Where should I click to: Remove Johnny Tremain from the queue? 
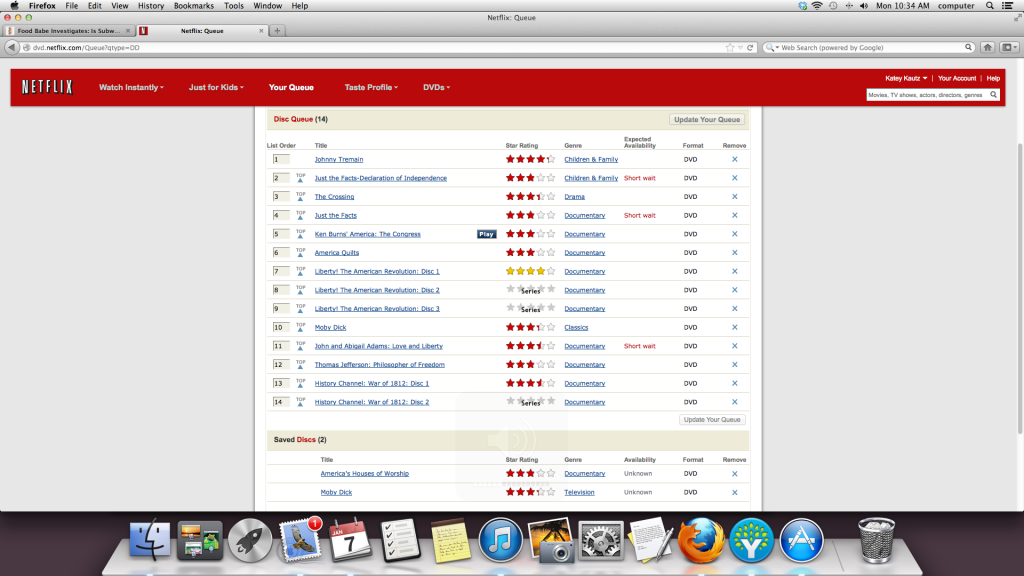click(x=735, y=159)
